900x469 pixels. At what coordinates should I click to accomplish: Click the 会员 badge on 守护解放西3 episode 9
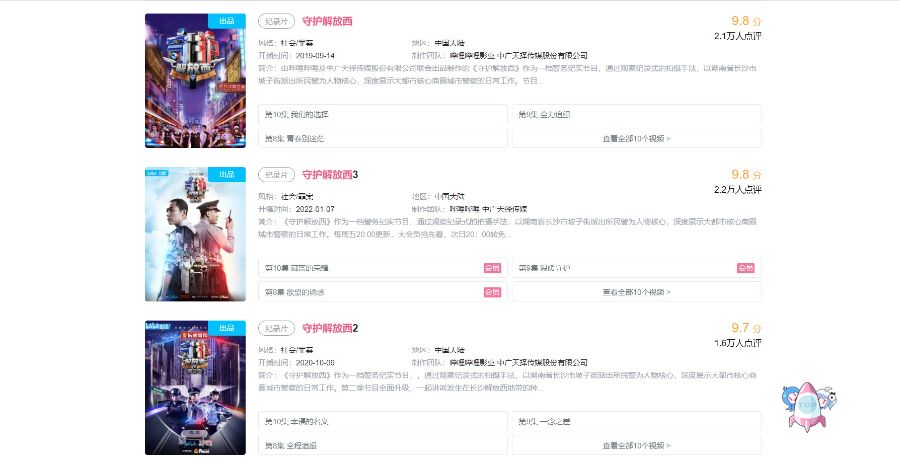click(746, 268)
